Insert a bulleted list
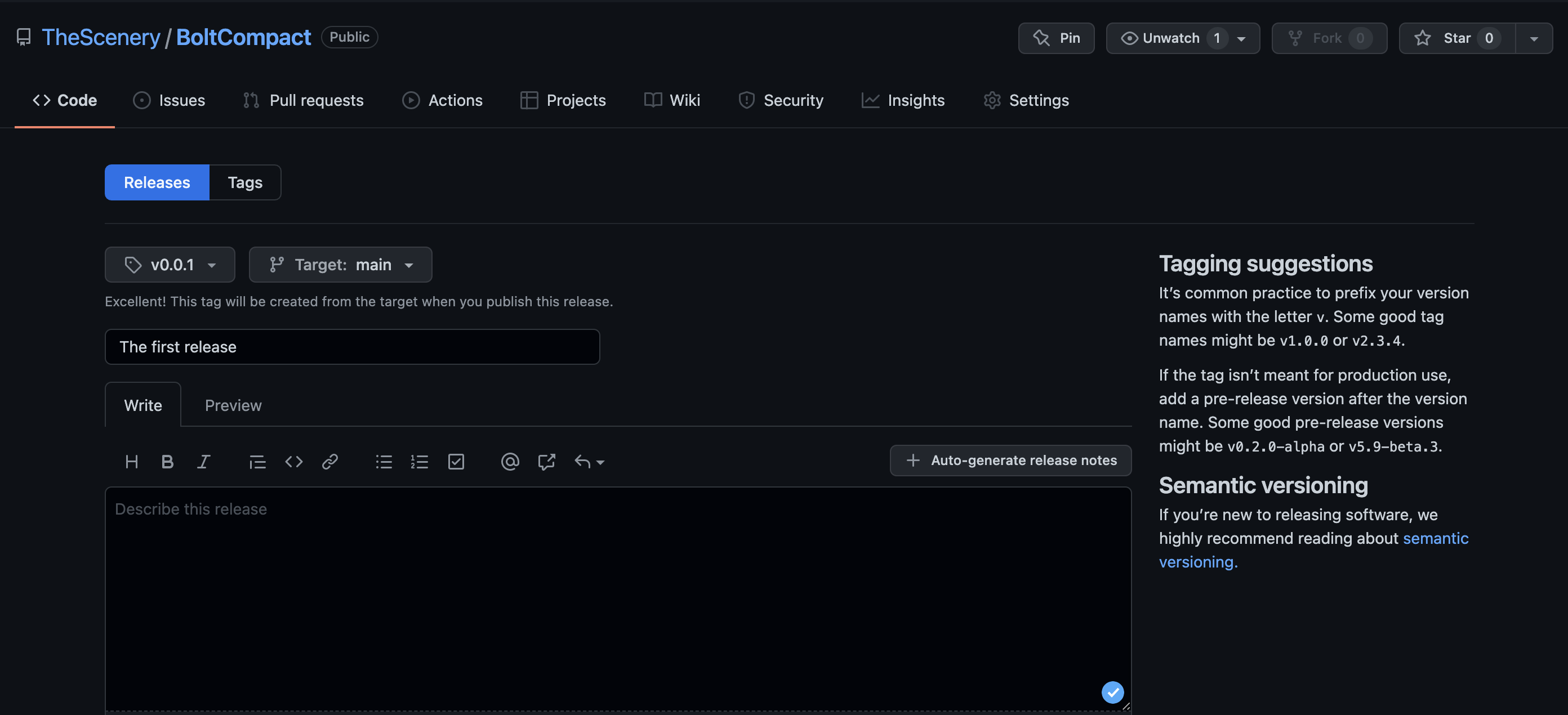The width and height of the screenshot is (1568, 715). pos(384,462)
